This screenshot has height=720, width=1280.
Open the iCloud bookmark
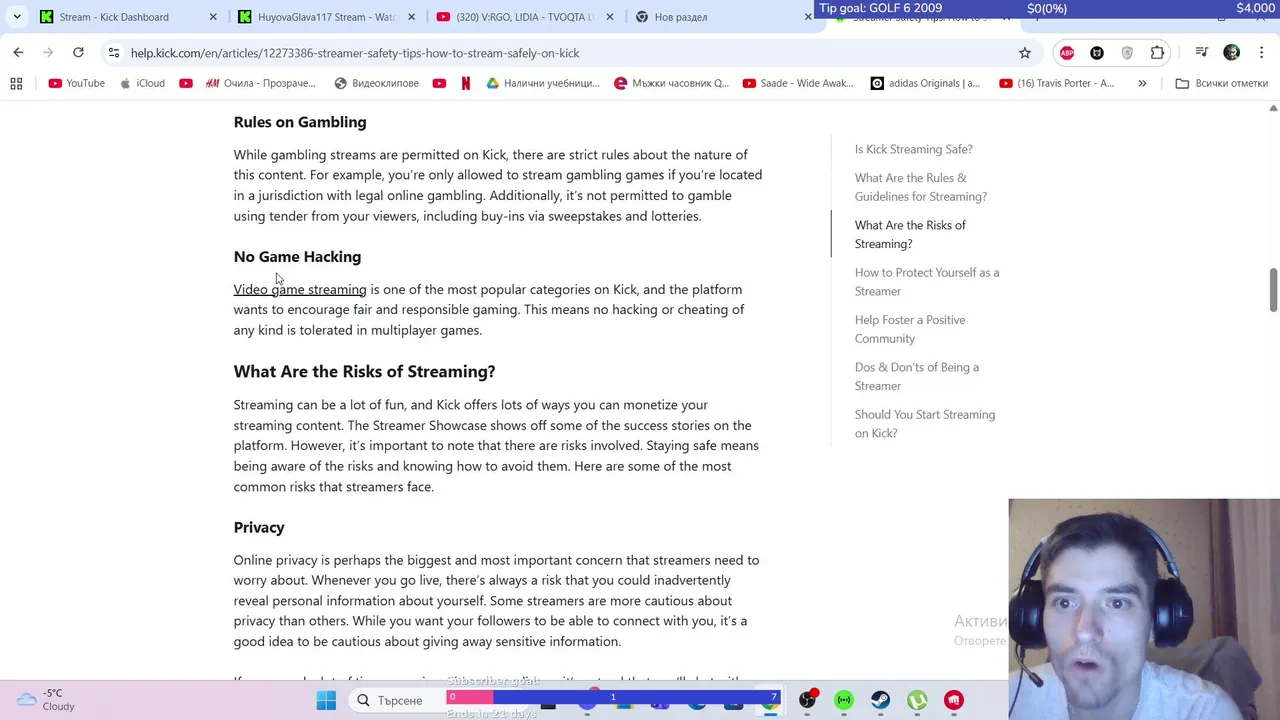pyautogui.click(x=141, y=83)
